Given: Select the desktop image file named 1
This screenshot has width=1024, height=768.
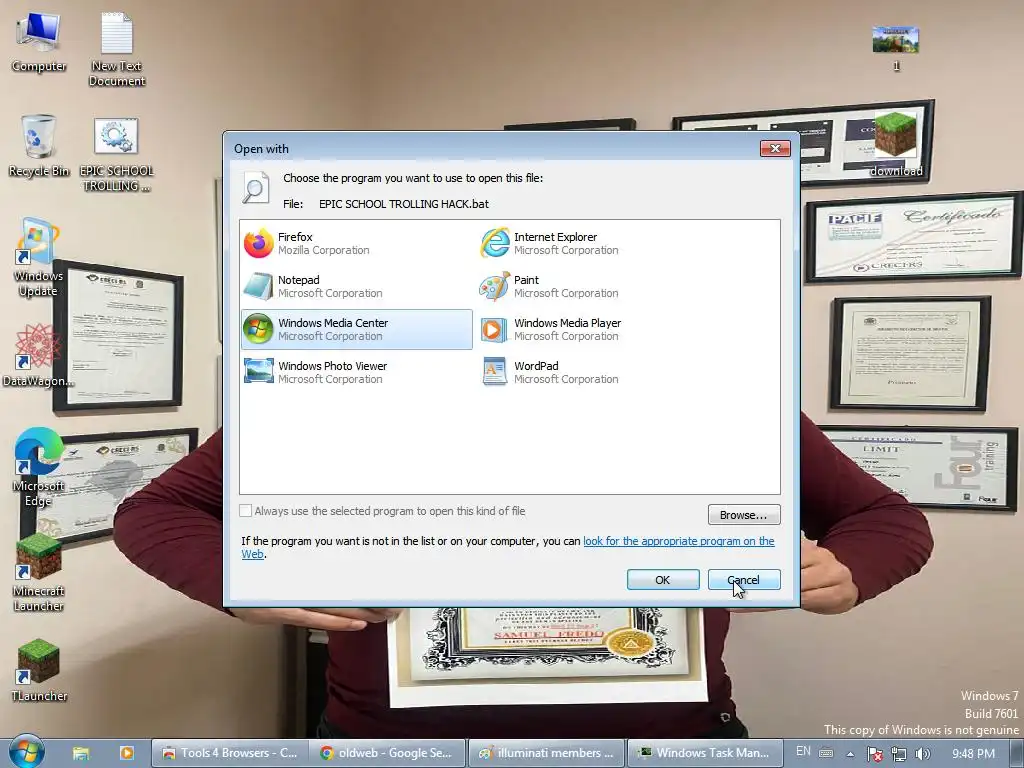Looking at the screenshot, I should 896,48.
